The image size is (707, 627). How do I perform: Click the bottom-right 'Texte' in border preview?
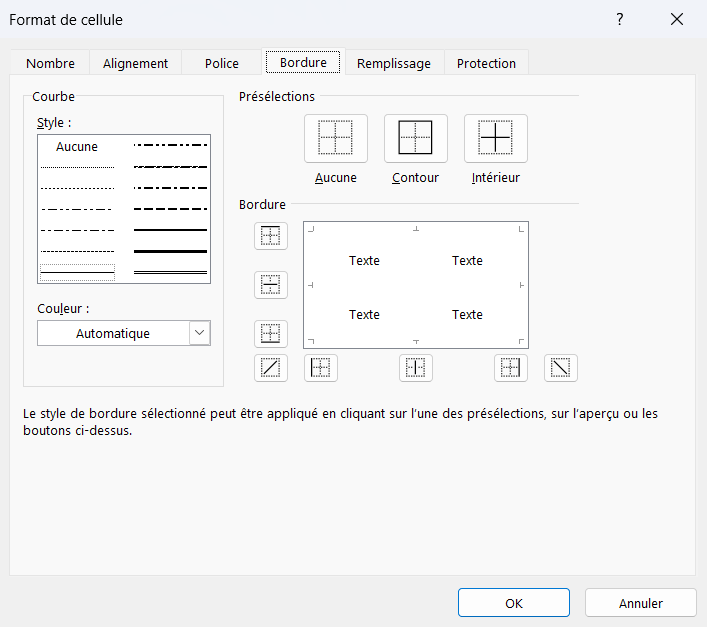[467, 315]
